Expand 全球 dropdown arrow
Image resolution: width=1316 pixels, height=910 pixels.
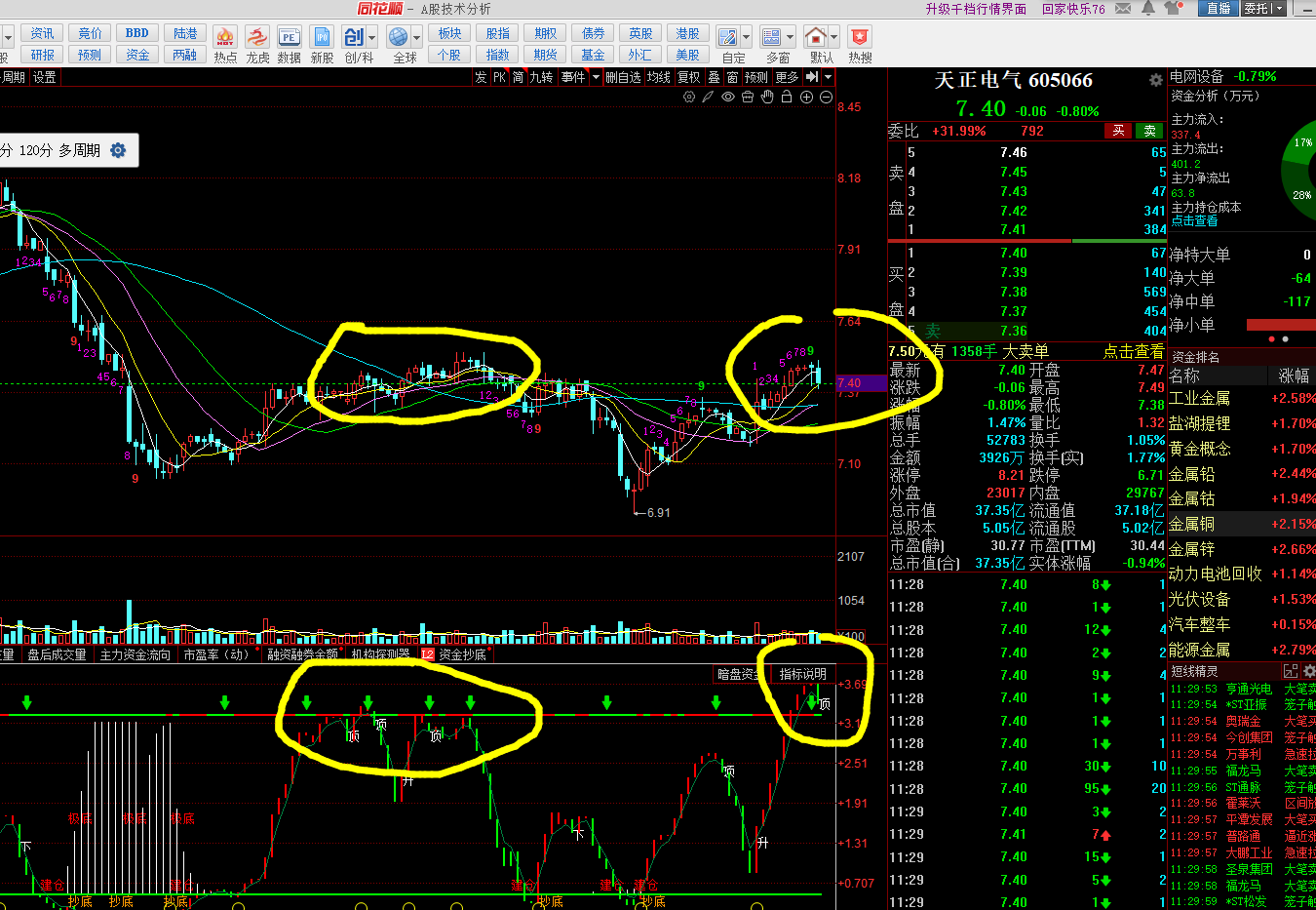416,38
